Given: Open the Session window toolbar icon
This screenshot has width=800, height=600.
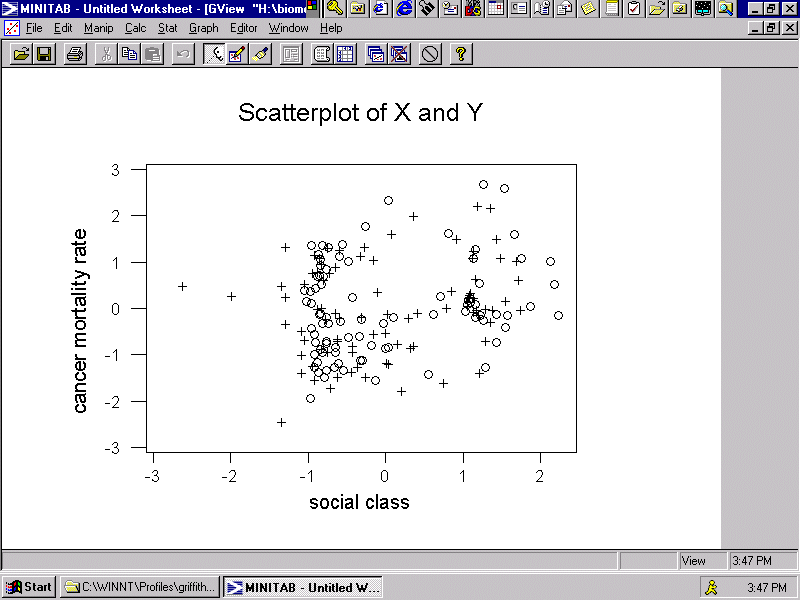Looking at the screenshot, I should 291,54.
